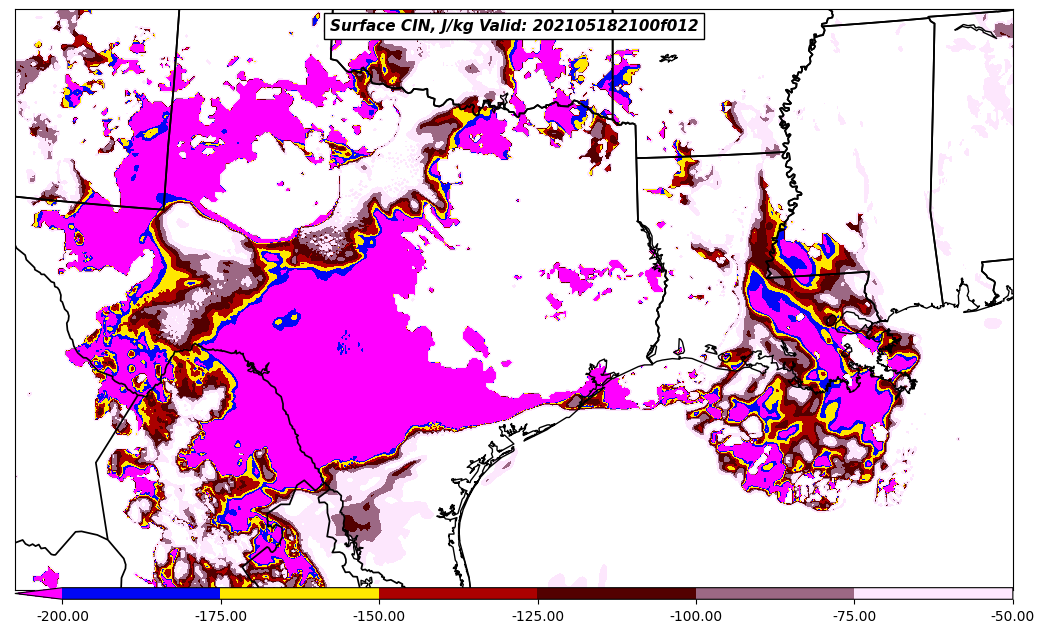Click the -75.00 colorbar tick label
This screenshot has width=1044, height=633.
coord(854,616)
